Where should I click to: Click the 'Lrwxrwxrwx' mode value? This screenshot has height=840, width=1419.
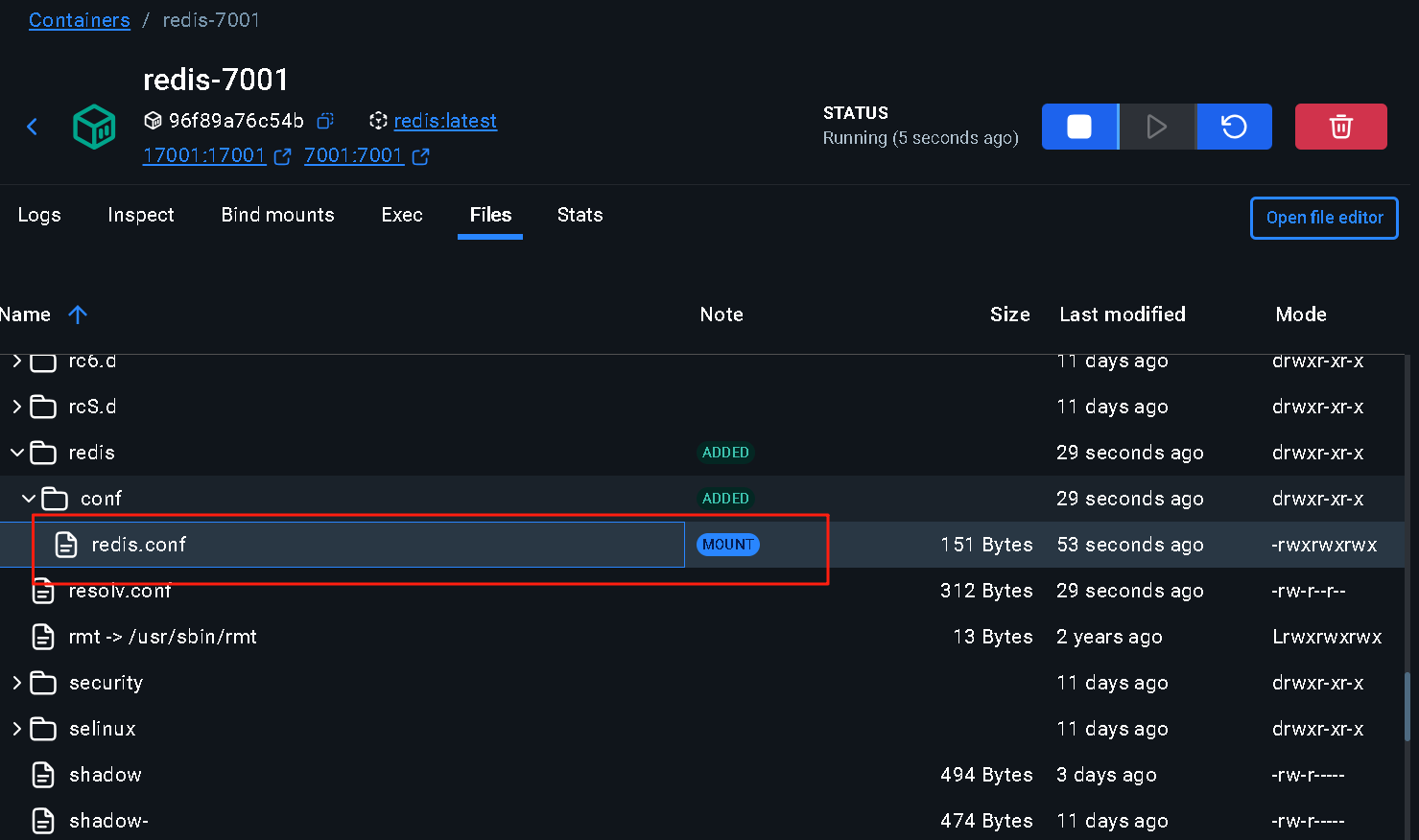pyautogui.click(x=1327, y=637)
